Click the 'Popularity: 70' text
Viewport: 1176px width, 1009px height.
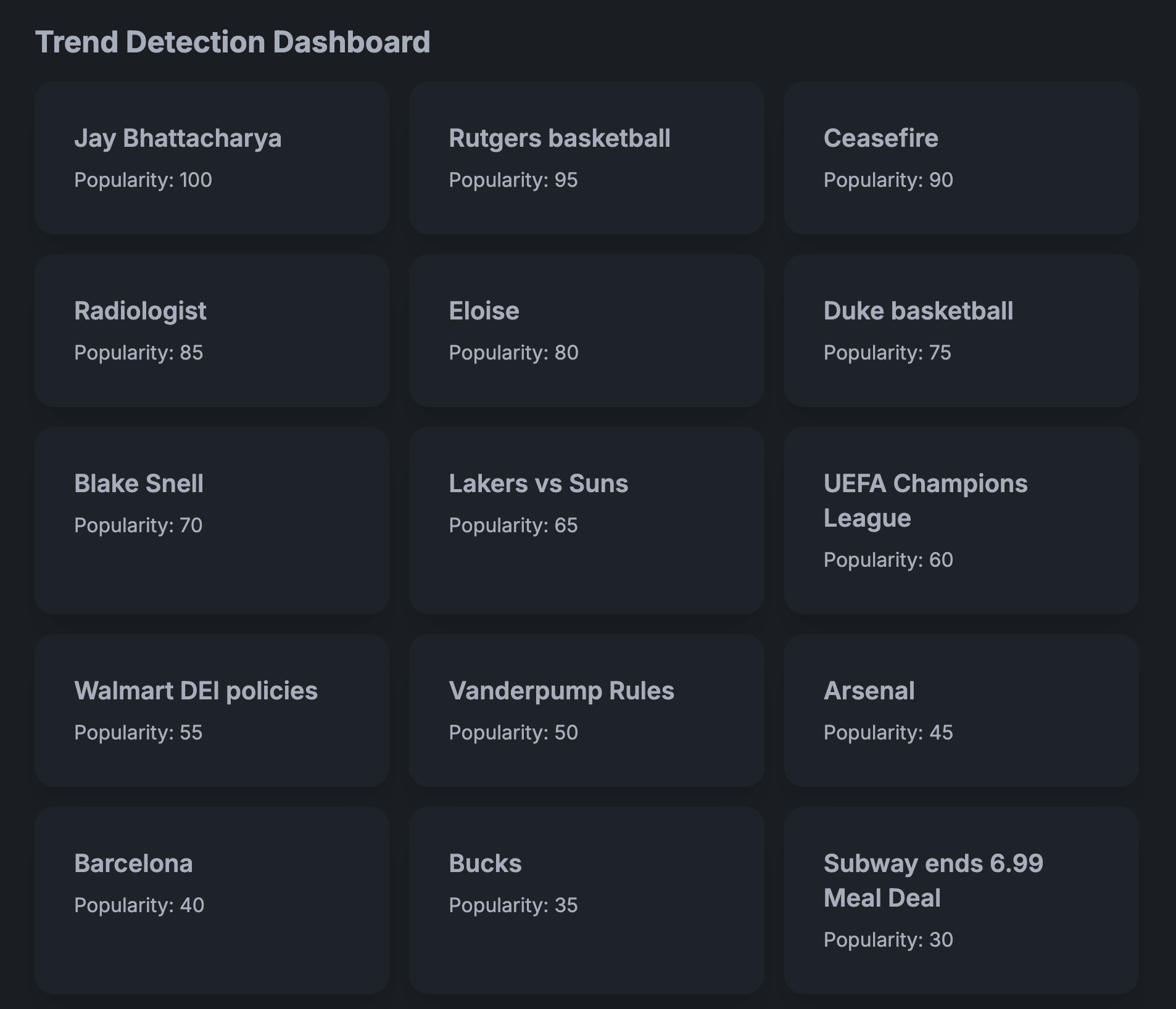pos(138,525)
